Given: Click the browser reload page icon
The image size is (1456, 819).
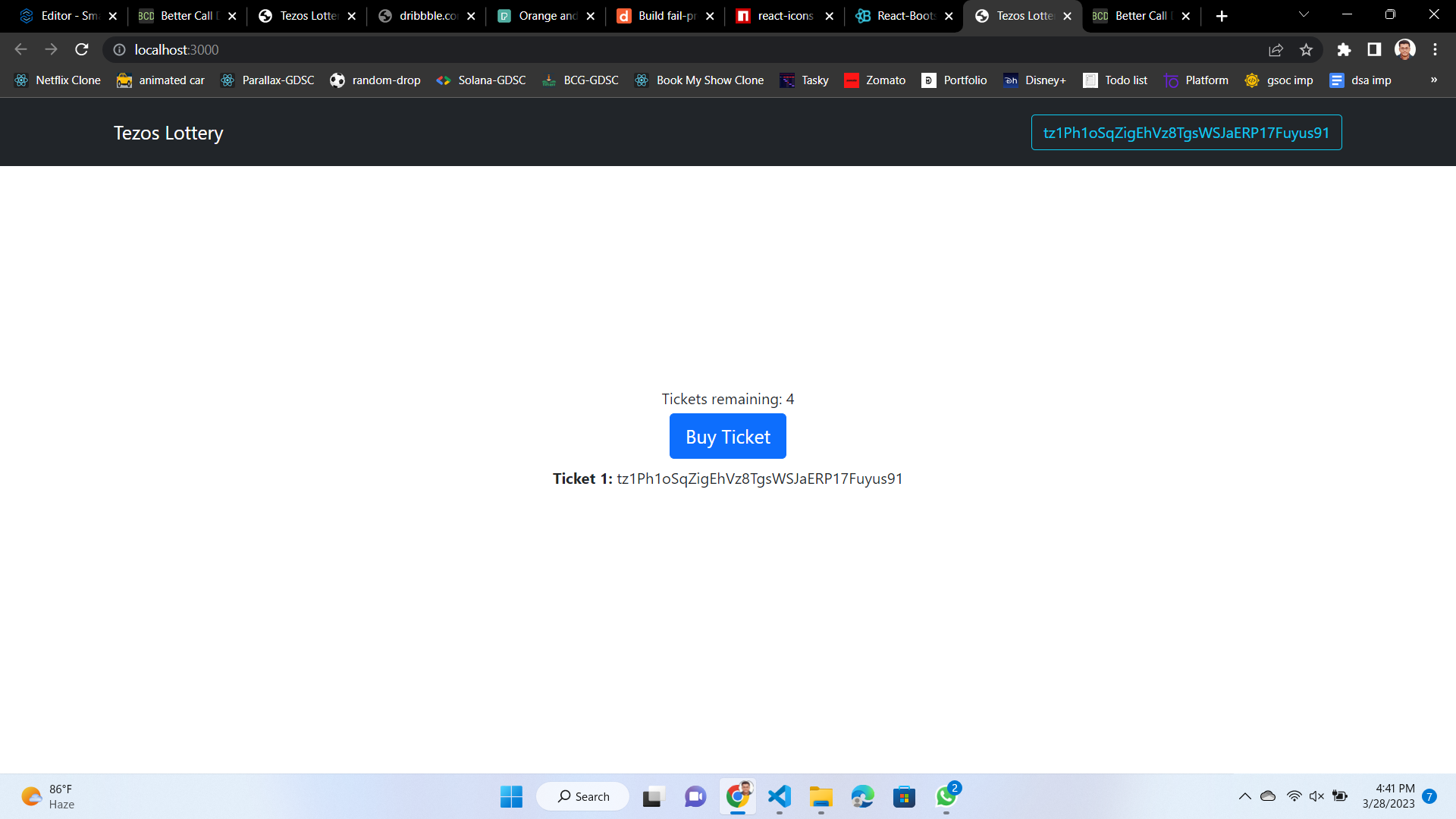Looking at the screenshot, I should [82, 49].
